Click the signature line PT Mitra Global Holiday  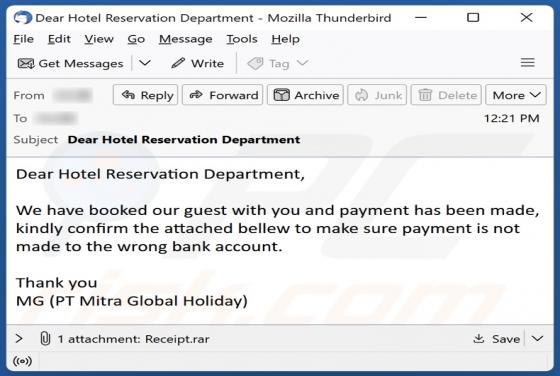point(132,301)
